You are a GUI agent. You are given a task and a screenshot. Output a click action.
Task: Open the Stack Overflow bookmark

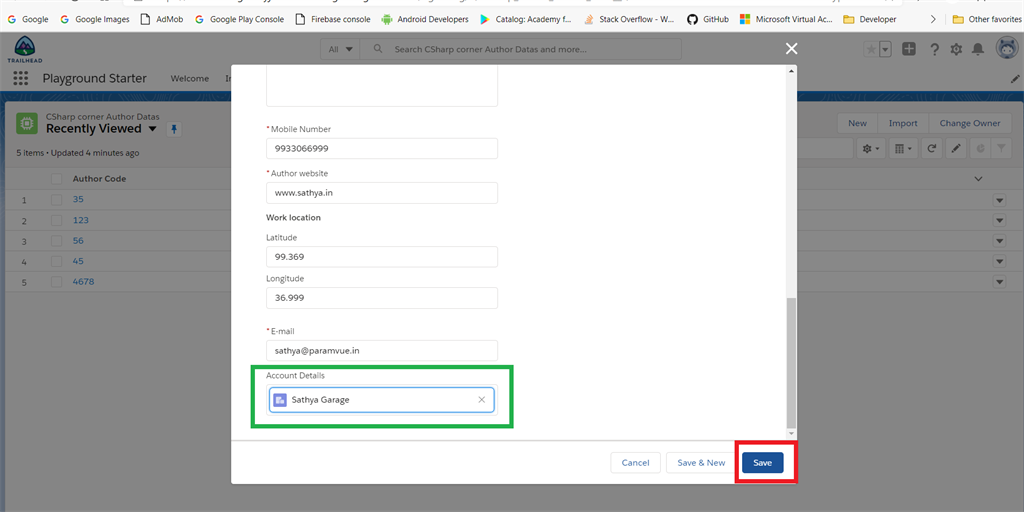click(x=629, y=19)
